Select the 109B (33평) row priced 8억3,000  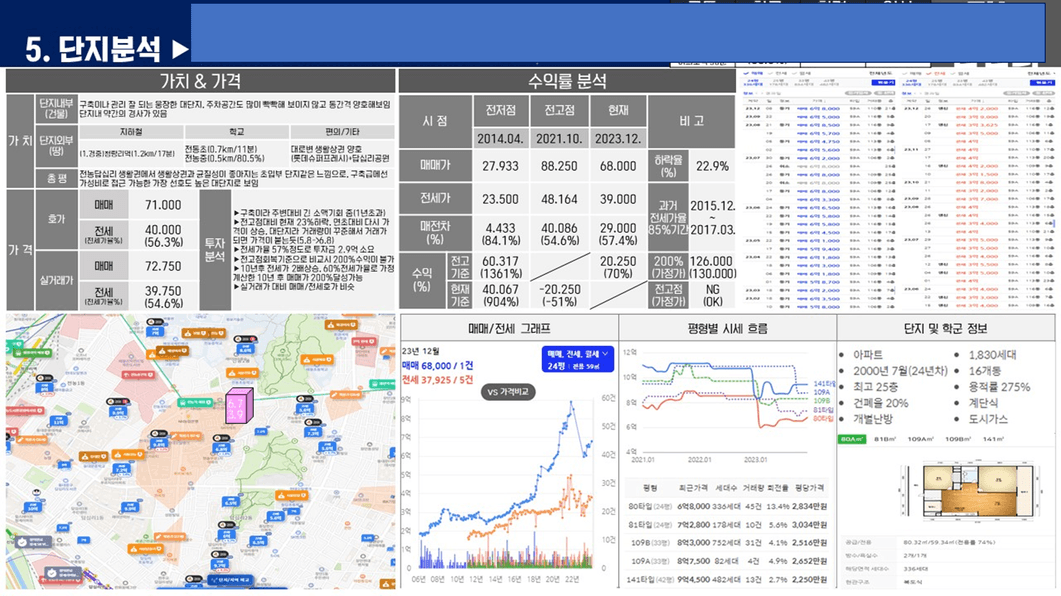727,543
